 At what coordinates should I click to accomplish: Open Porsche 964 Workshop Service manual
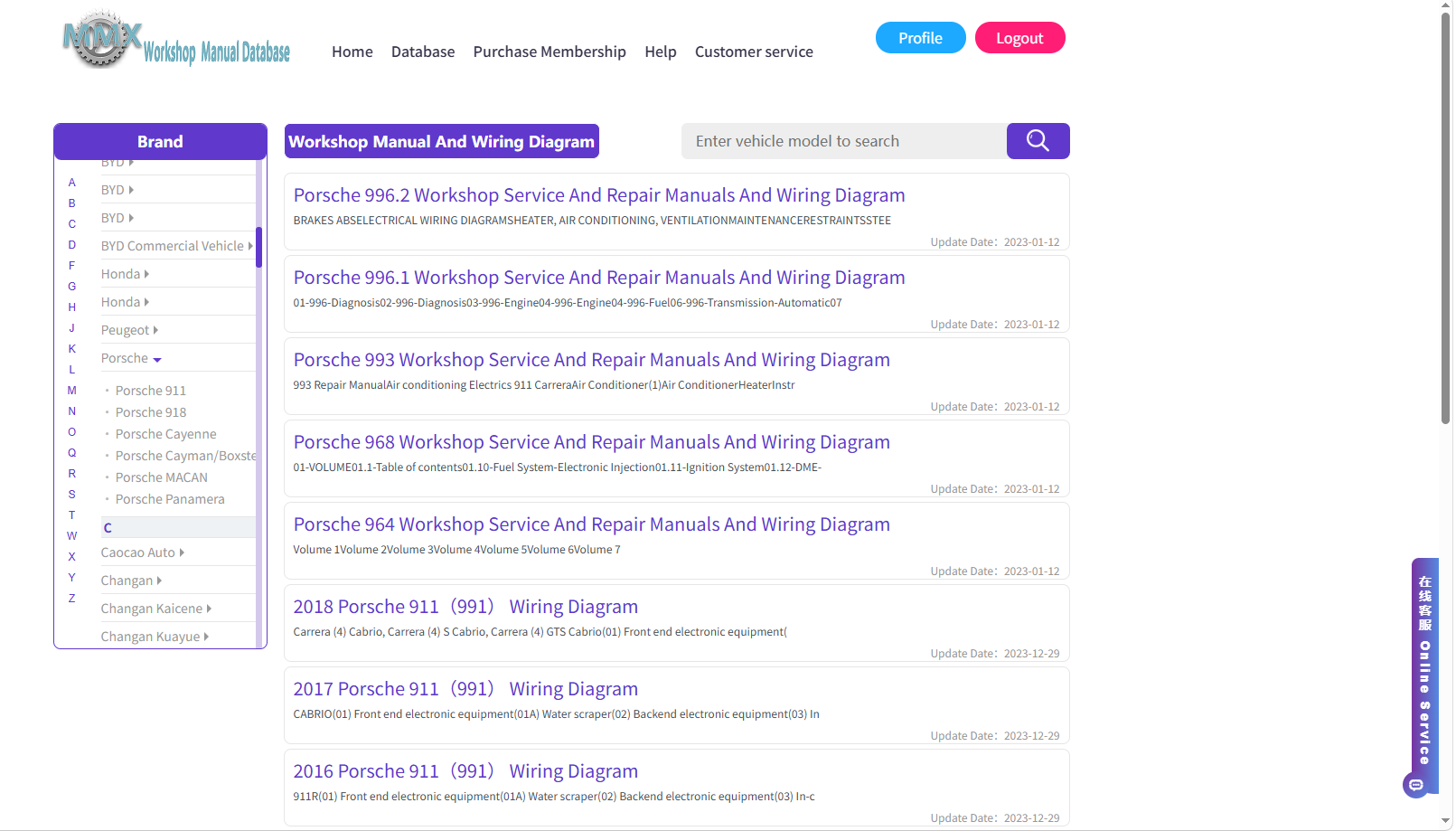click(x=592, y=524)
